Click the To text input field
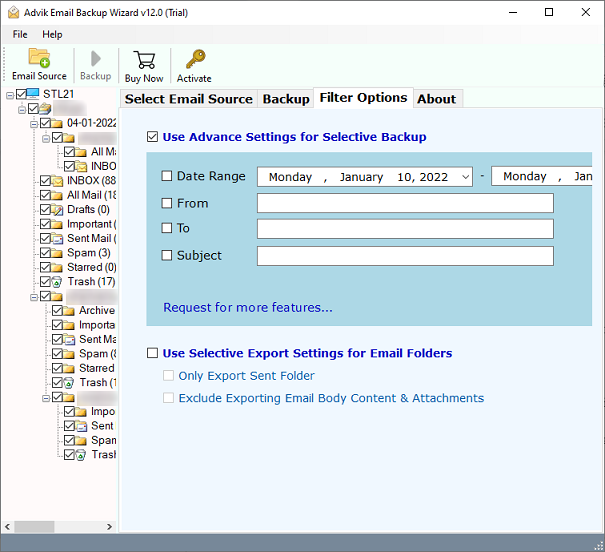This screenshot has height=552, width=605. click(405, 229)
